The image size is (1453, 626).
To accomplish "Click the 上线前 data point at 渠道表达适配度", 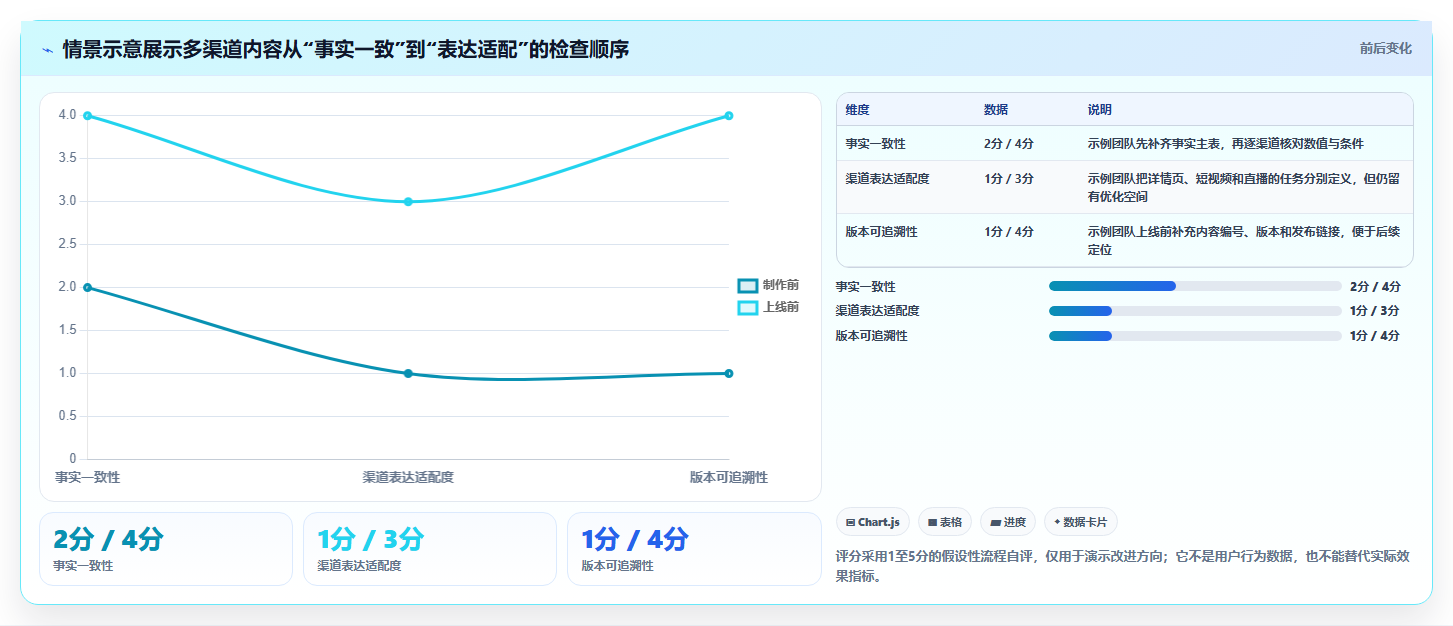I will point(408,202).
